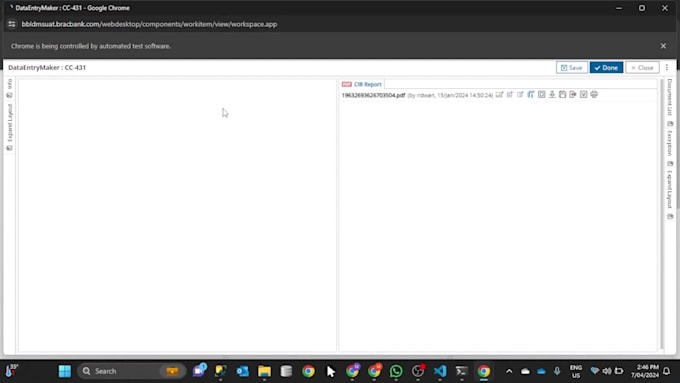Dismiss the automated test software notification bar
The height and width of the screenshot is (383, 680).
(663, 46)
